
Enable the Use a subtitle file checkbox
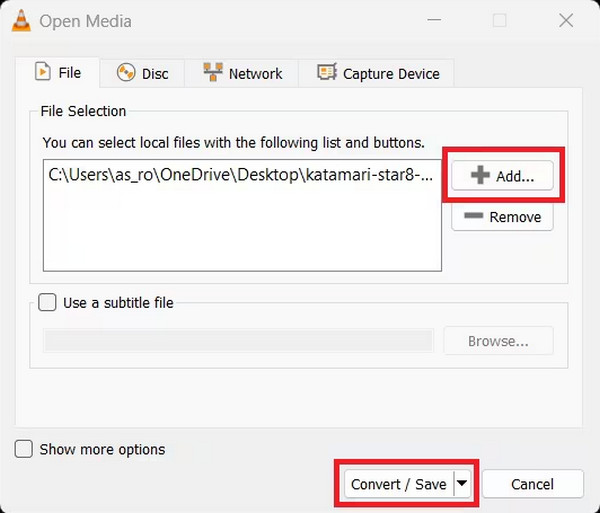click(47, 302)
